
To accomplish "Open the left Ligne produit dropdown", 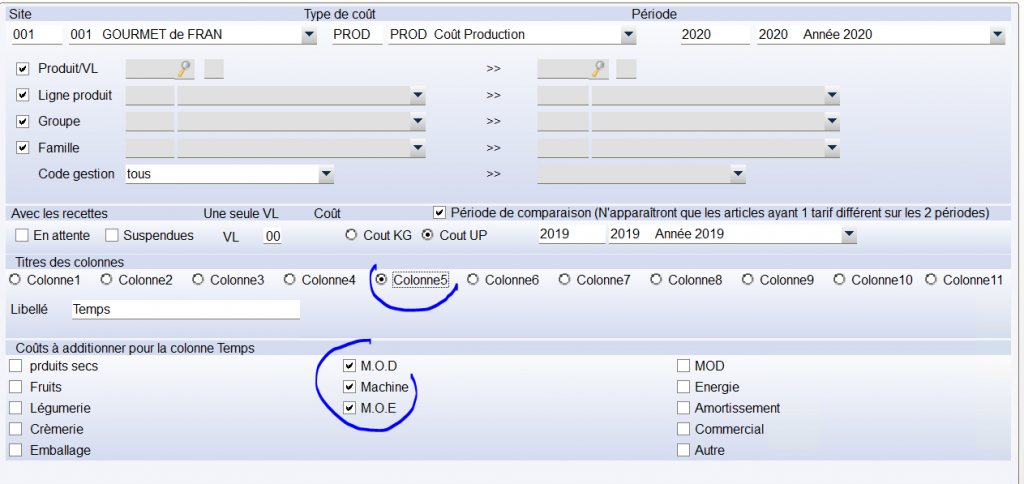I will pos(417,96).
